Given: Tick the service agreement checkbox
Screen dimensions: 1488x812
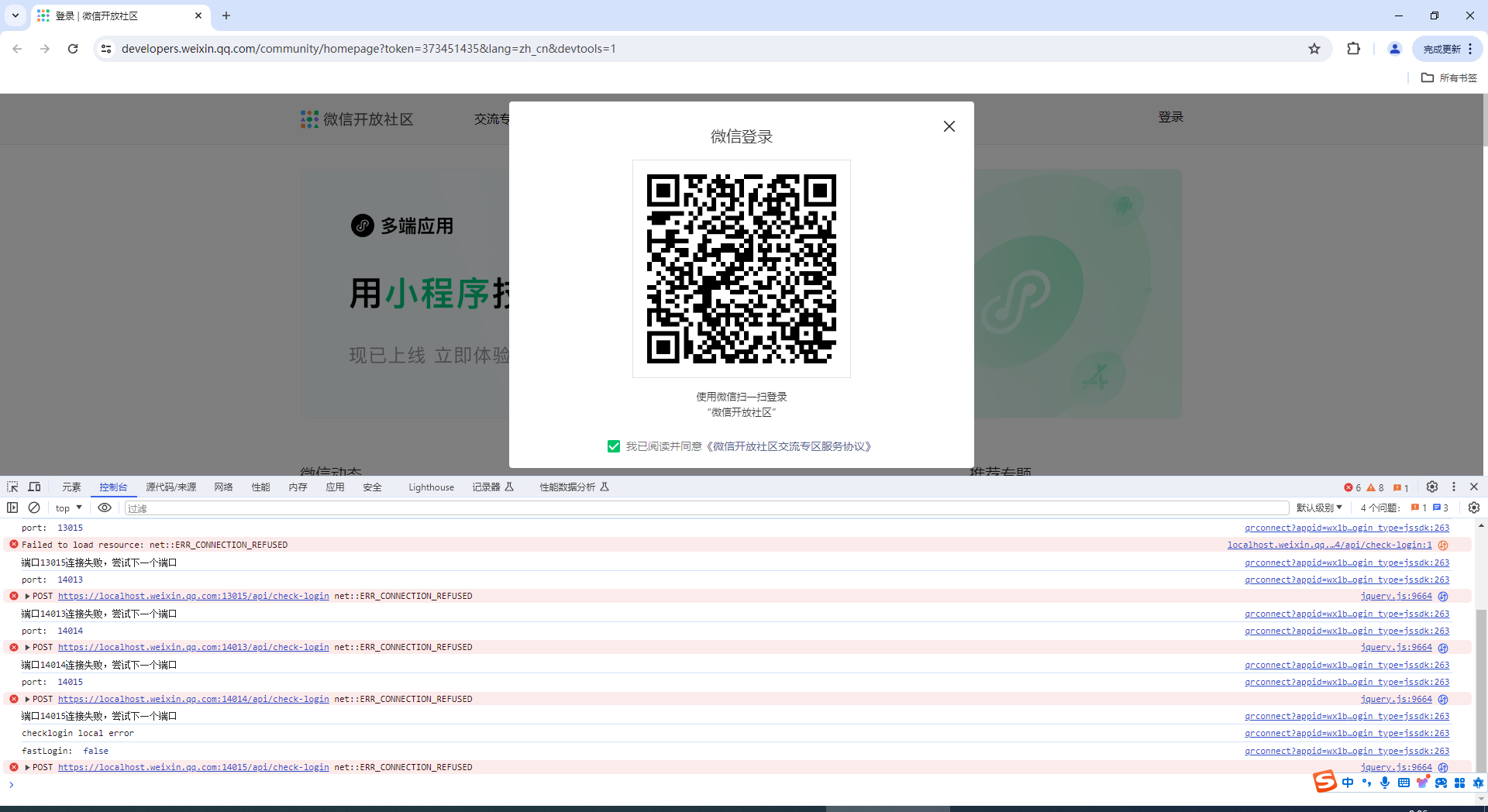Looking at the screenshot, I should pyautogui.click(x=614, y=446).
